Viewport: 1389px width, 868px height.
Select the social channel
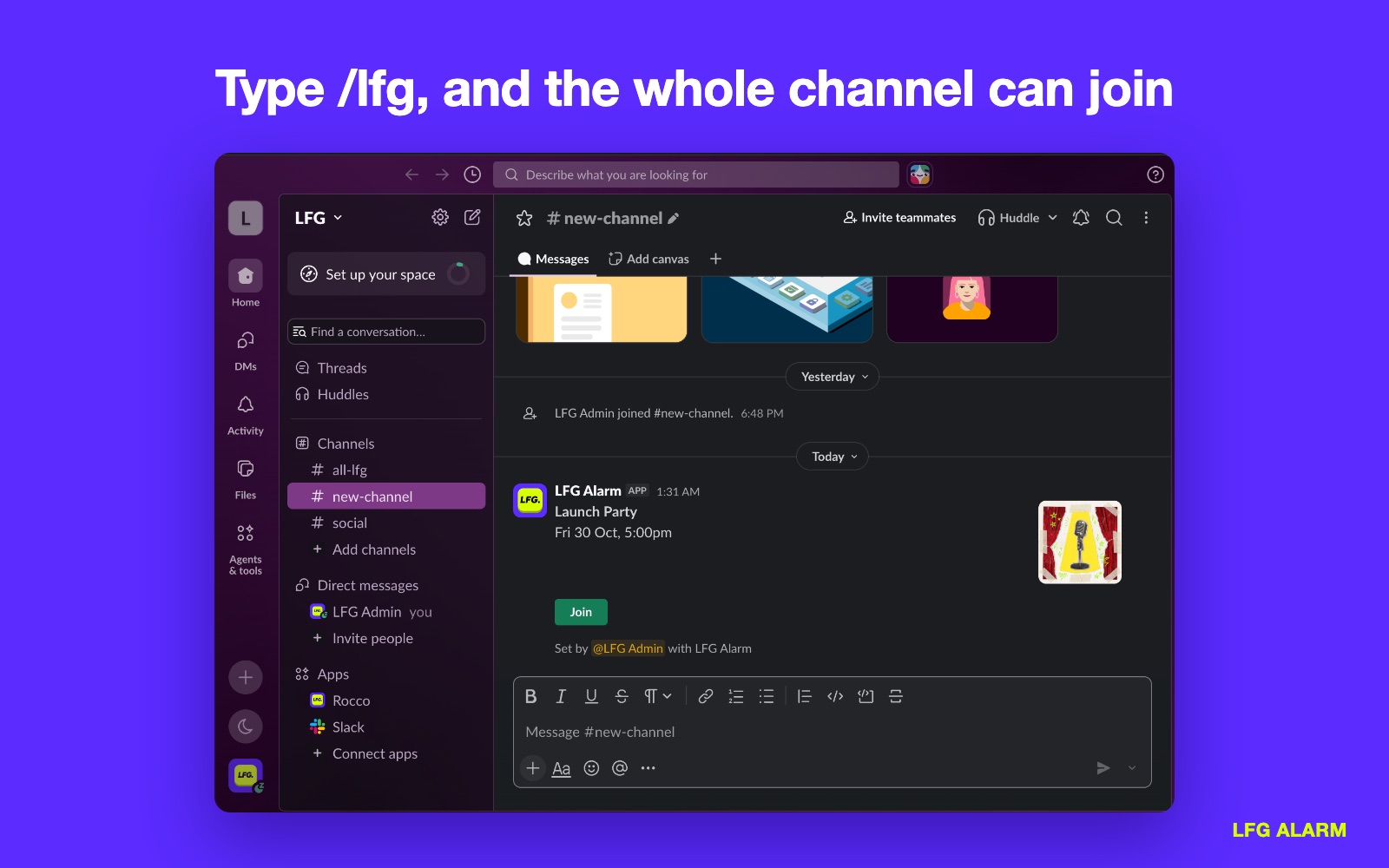coord(386,523)
